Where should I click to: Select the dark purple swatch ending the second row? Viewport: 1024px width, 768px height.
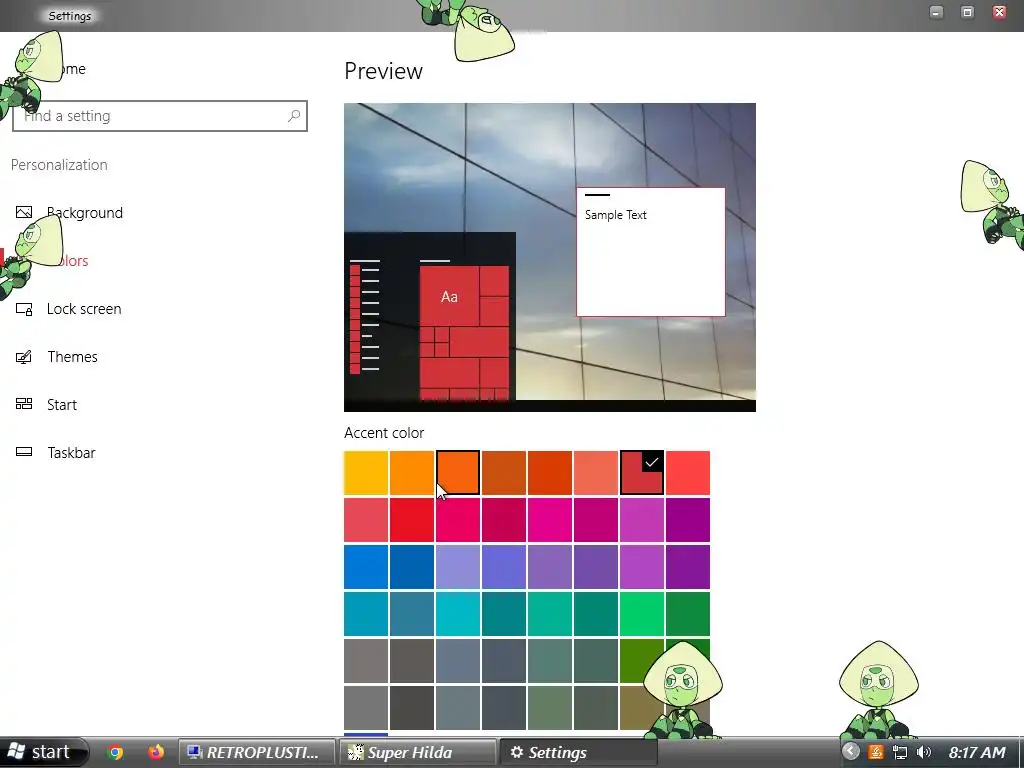688,520
